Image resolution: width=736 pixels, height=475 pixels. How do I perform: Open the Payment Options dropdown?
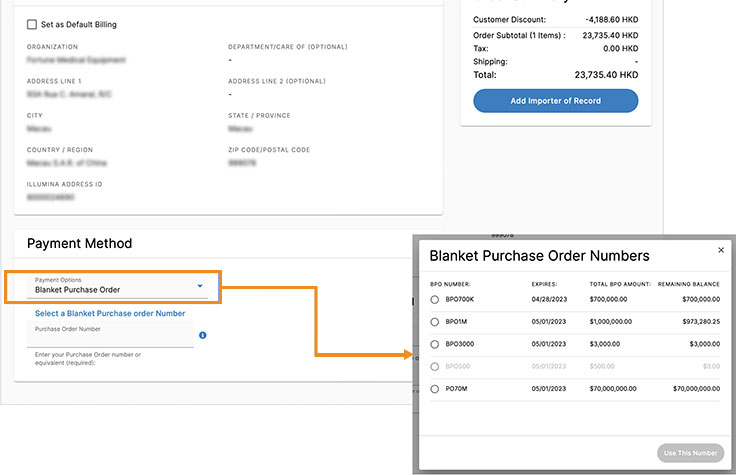pos(119,286)
